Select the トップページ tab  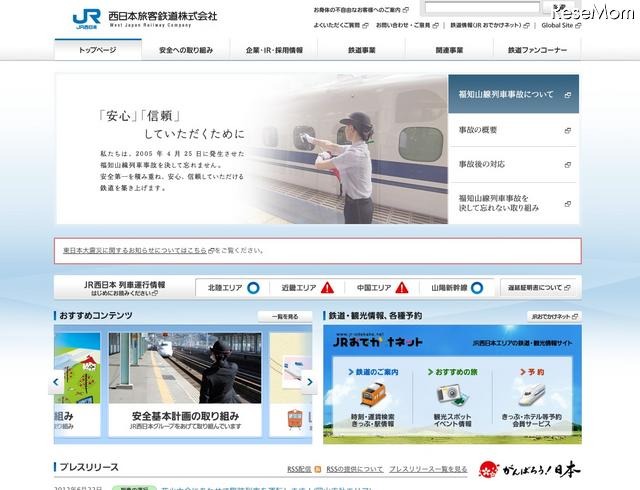[98, 50]
